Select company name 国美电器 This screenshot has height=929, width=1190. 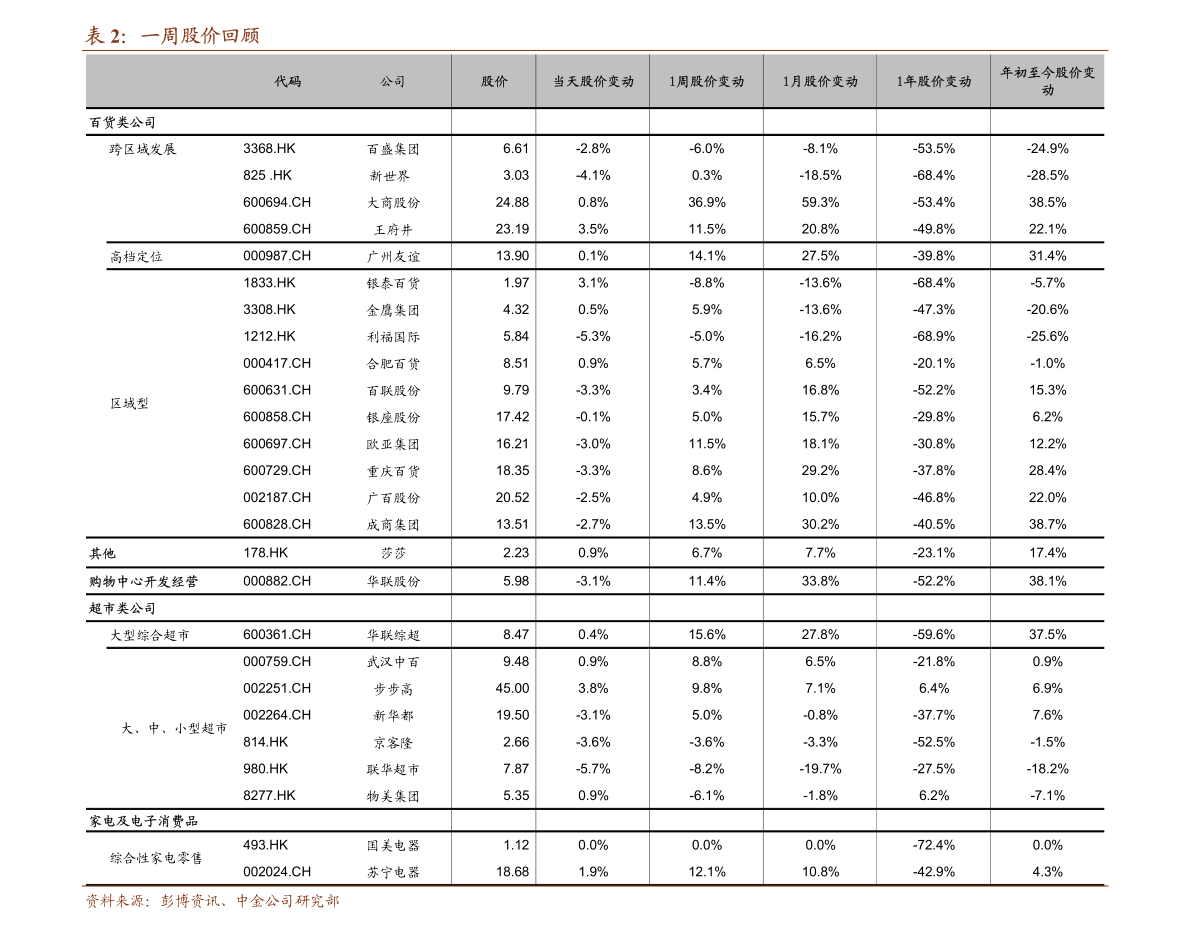pyautogui.click(x=393, y=846)
